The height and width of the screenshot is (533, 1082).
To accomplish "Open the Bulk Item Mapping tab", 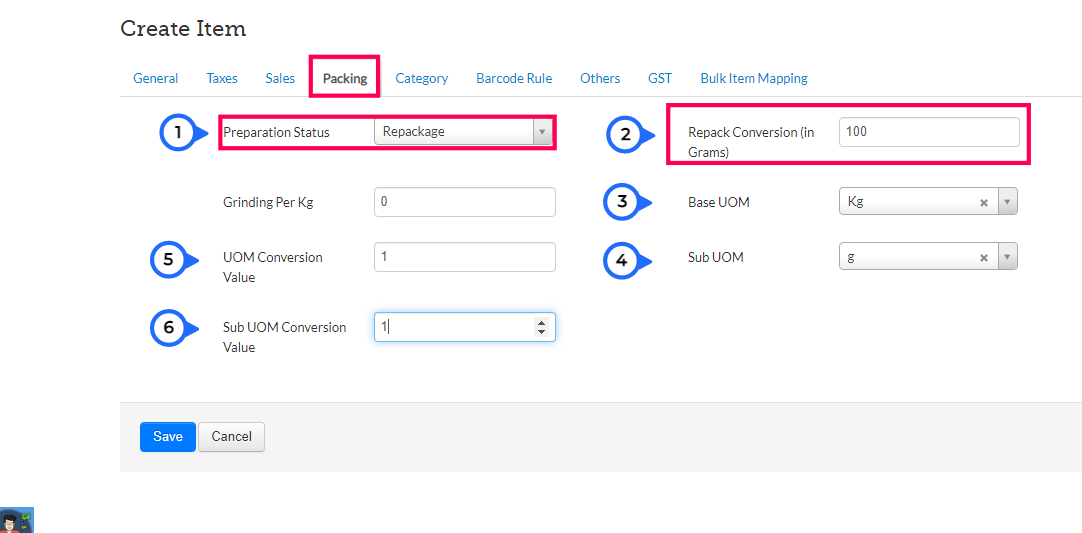I will point(754,78).
